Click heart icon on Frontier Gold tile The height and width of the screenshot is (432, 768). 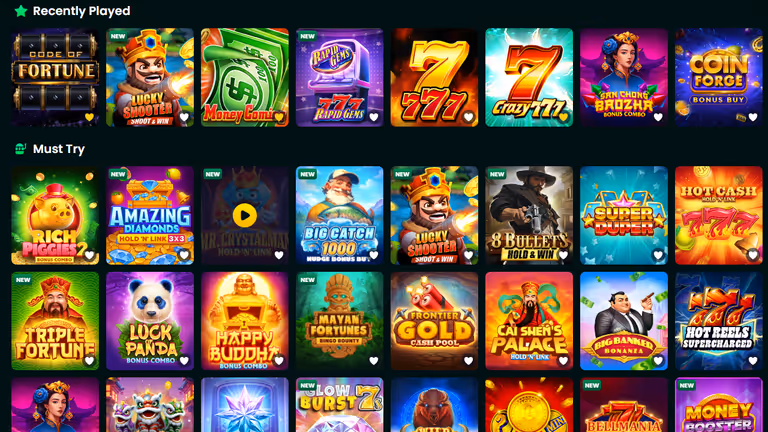(468, 361)
